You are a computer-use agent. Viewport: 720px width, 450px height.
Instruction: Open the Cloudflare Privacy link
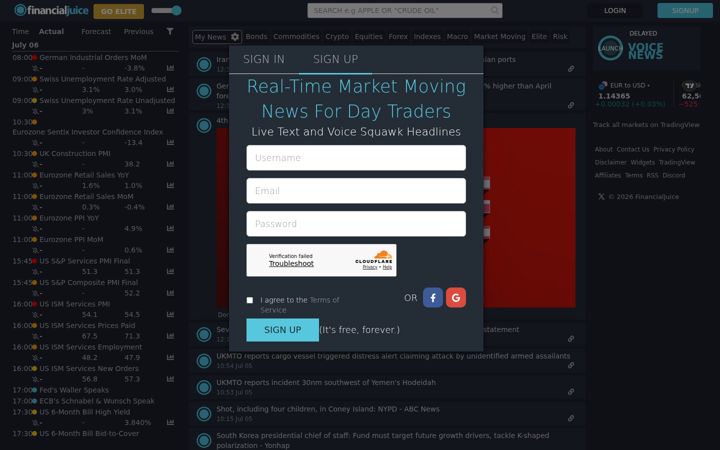(x=370, y=267)
